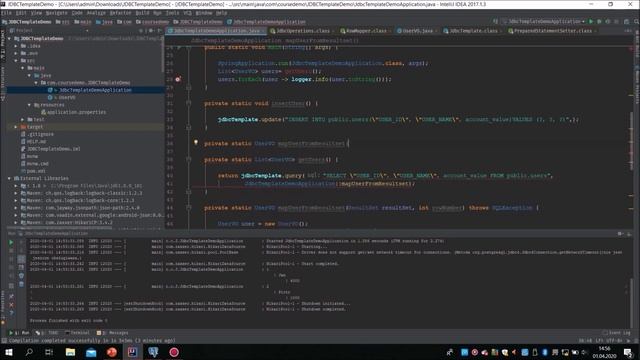Open the TODO tool window button
The image size is (640, 360).
pos(47,333)
